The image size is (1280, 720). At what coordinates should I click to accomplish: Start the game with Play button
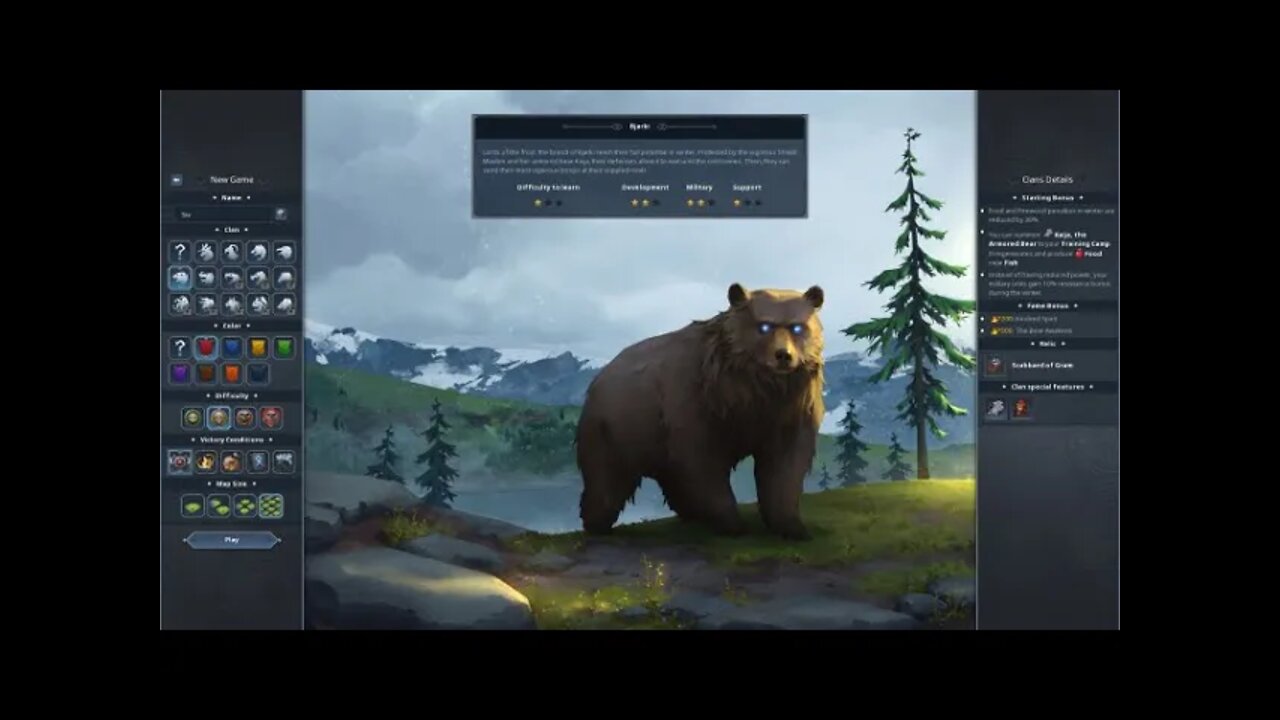pyautogui.click(x=232, y=540)
